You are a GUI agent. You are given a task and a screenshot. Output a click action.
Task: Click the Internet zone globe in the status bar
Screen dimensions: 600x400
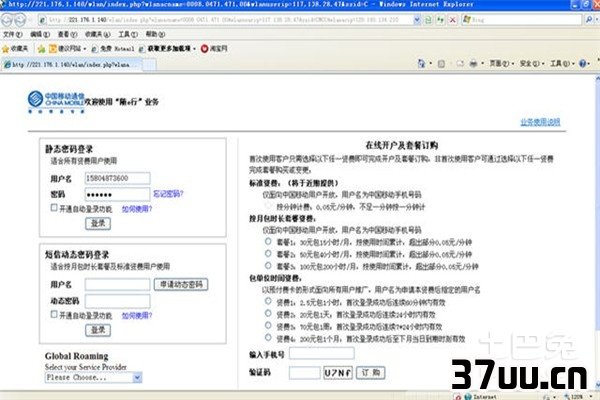pos(468,397)
